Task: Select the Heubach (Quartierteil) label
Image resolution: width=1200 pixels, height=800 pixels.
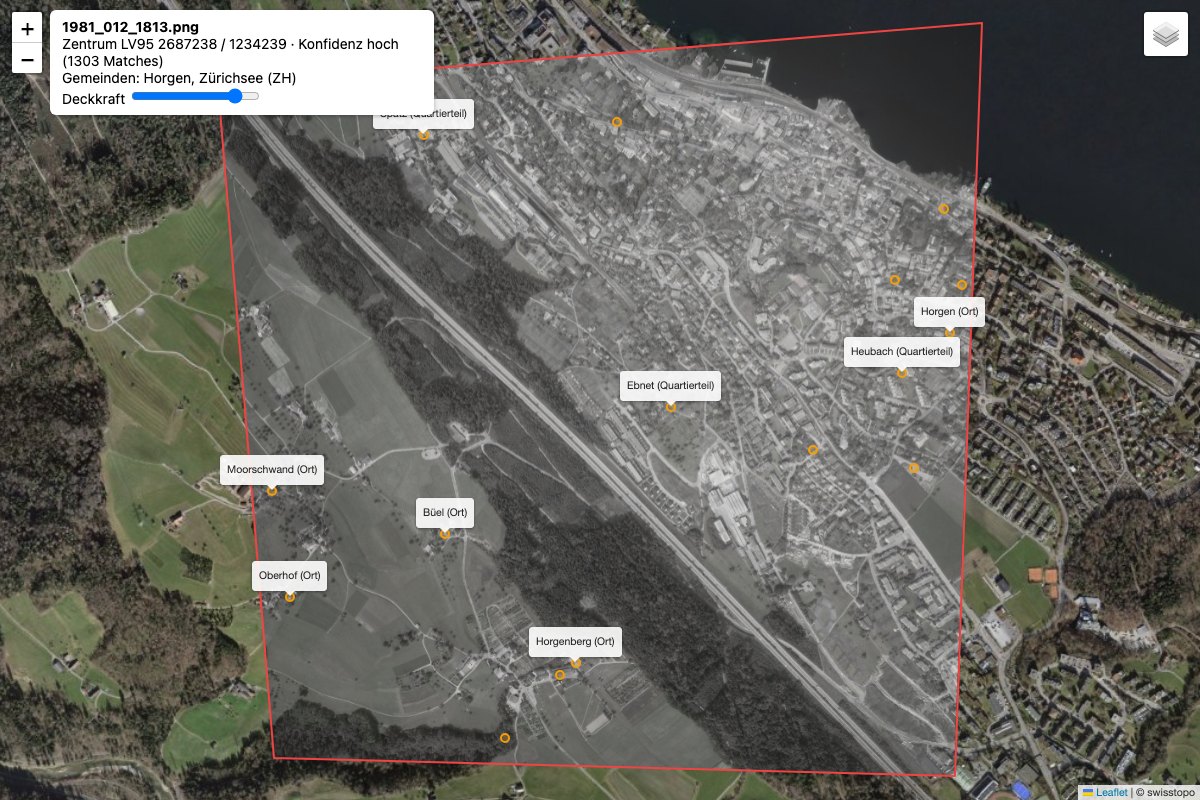Action: pos(901,352)
